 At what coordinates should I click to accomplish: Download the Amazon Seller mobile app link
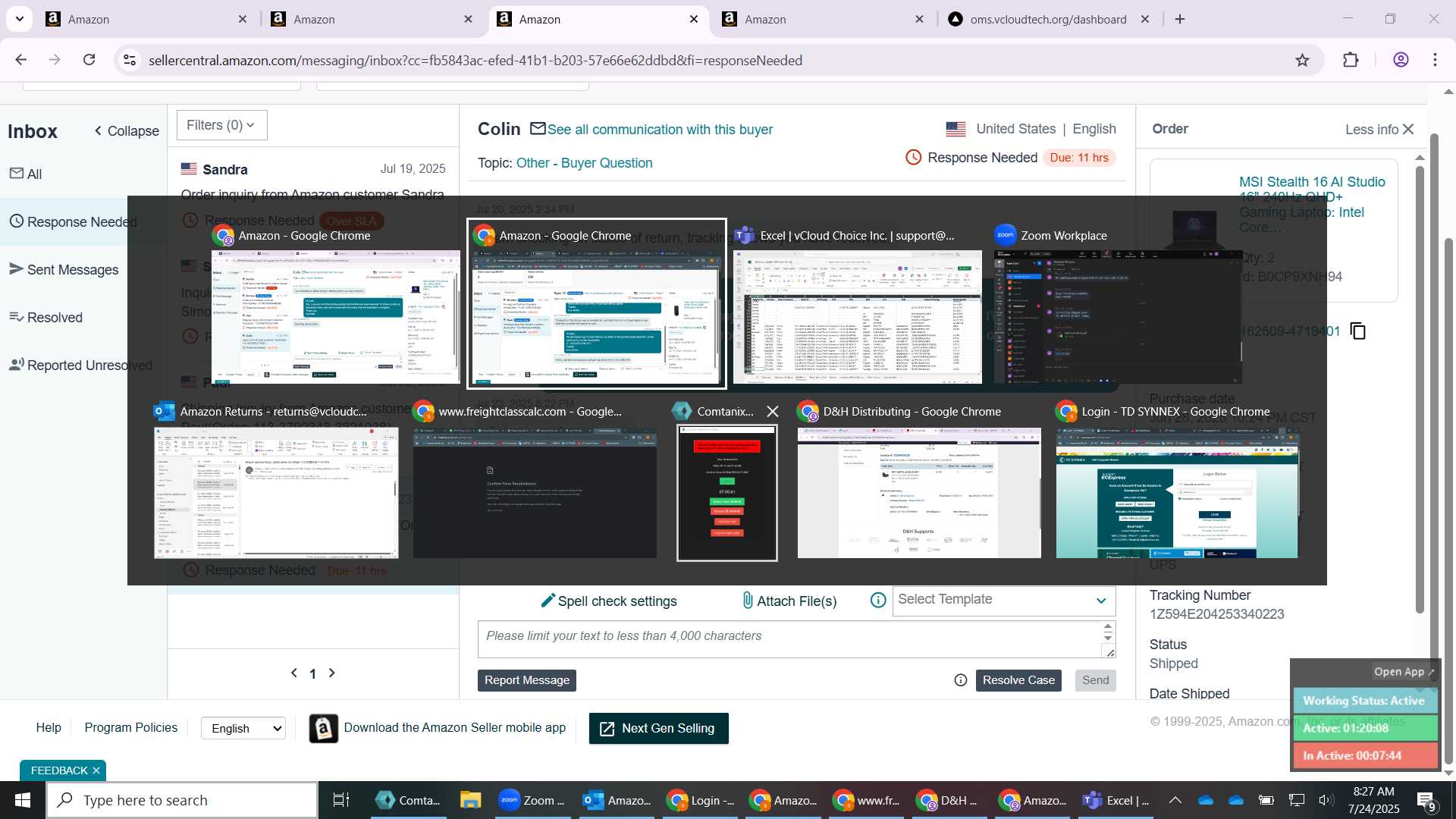pyautogui.click(x=454, y=727)
